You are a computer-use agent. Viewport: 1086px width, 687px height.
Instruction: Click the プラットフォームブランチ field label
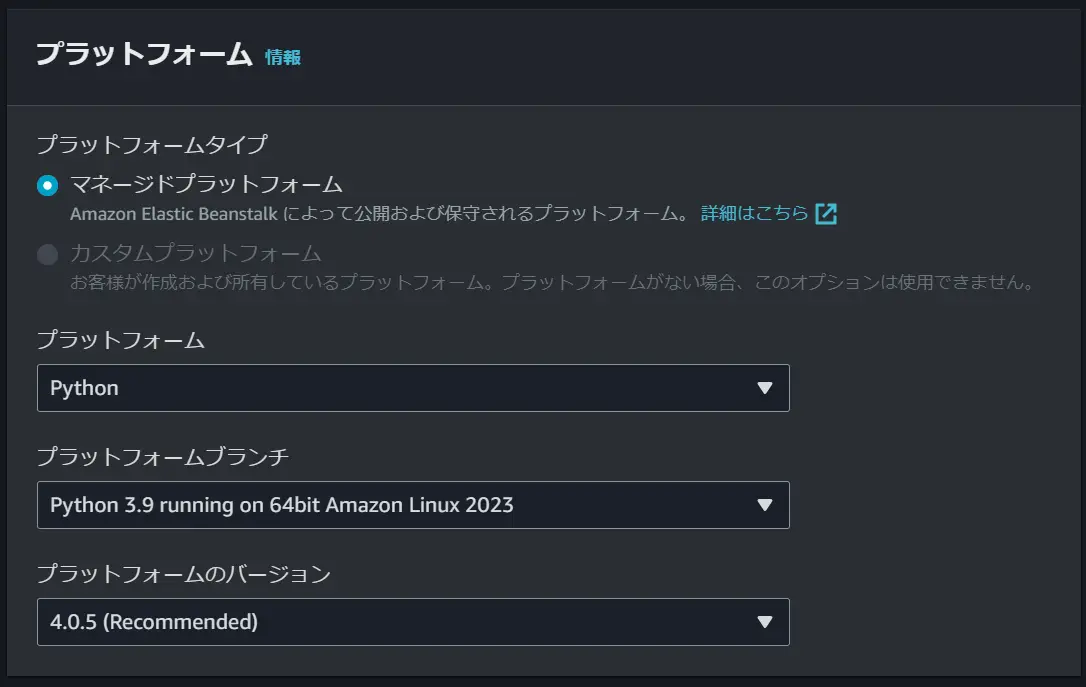(163, 457)
